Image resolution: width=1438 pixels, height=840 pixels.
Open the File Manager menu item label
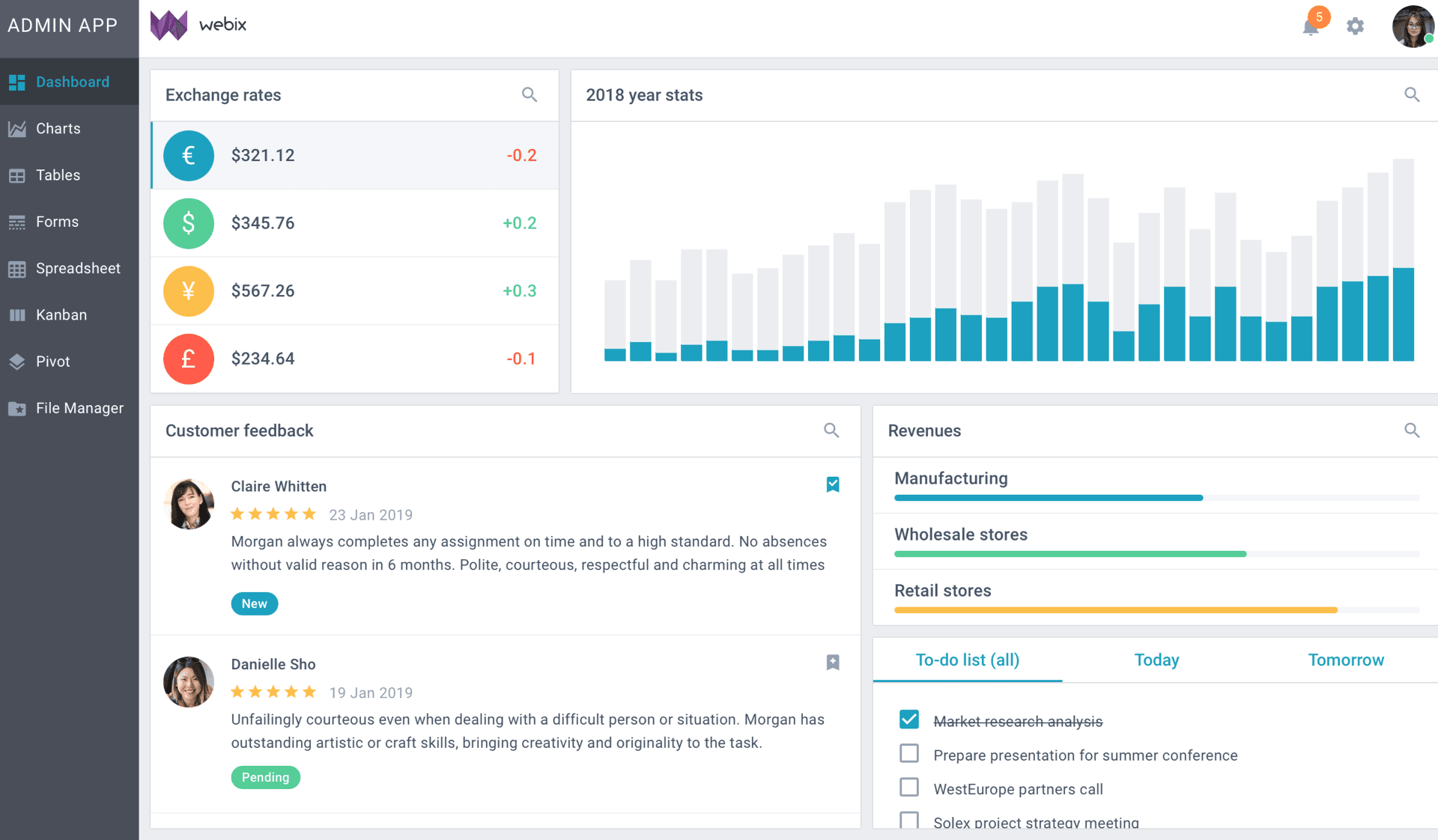(x=79, y=409)
